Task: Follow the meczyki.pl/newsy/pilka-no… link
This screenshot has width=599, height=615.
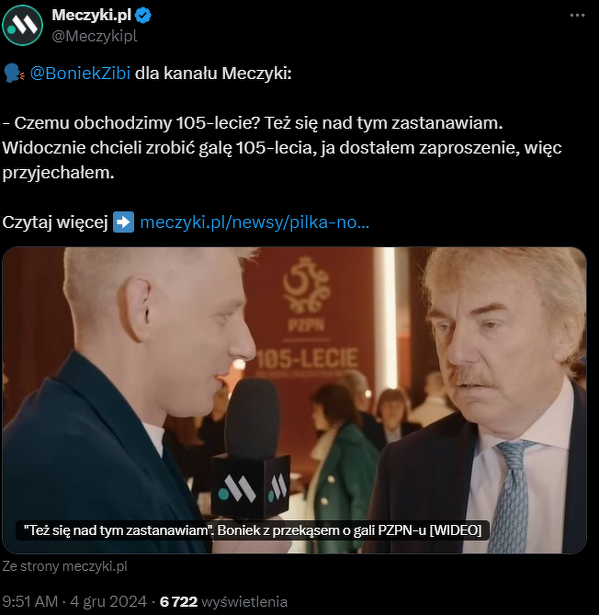Action: 255,222
